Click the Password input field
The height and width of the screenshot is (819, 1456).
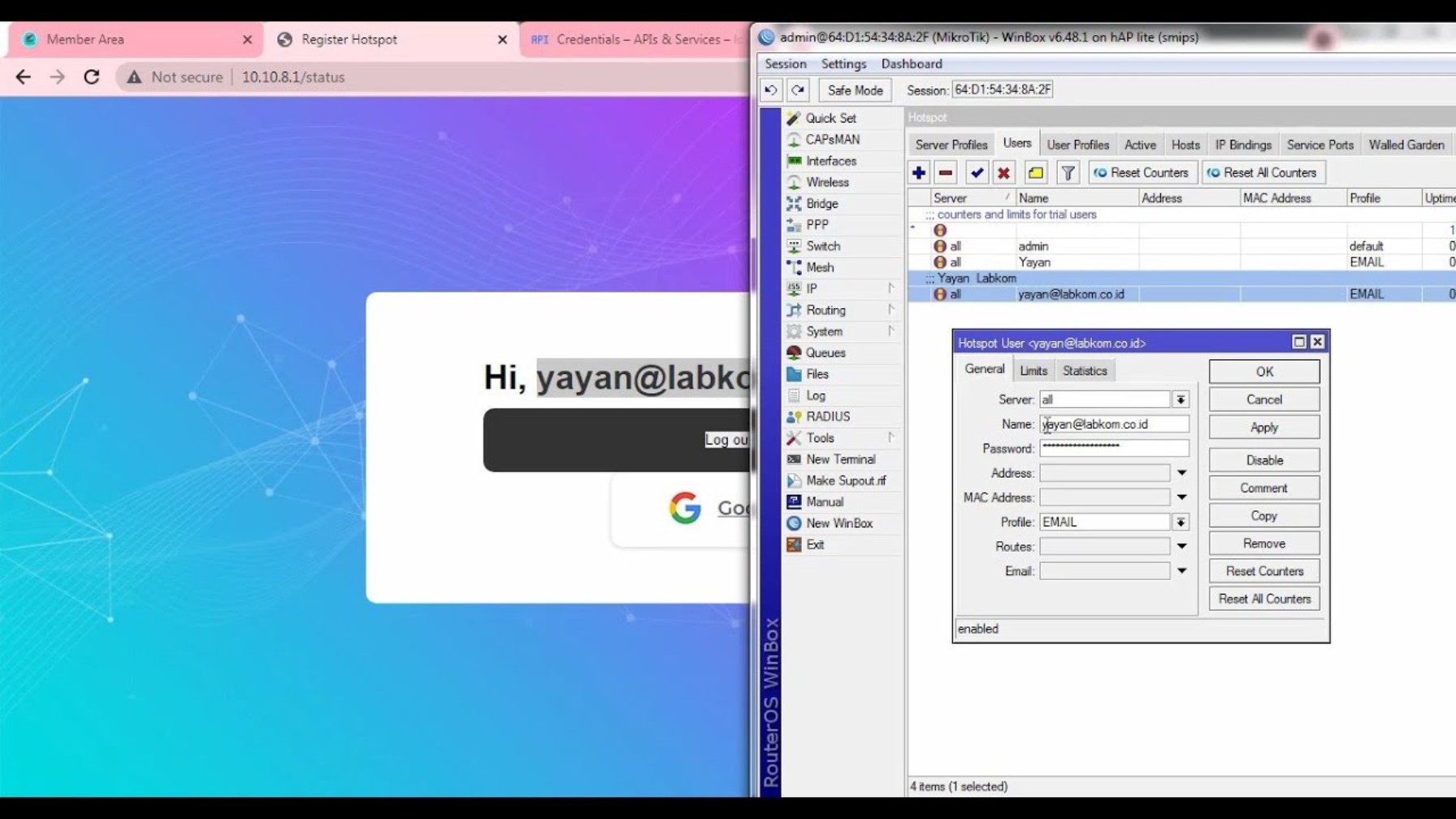1114,448
